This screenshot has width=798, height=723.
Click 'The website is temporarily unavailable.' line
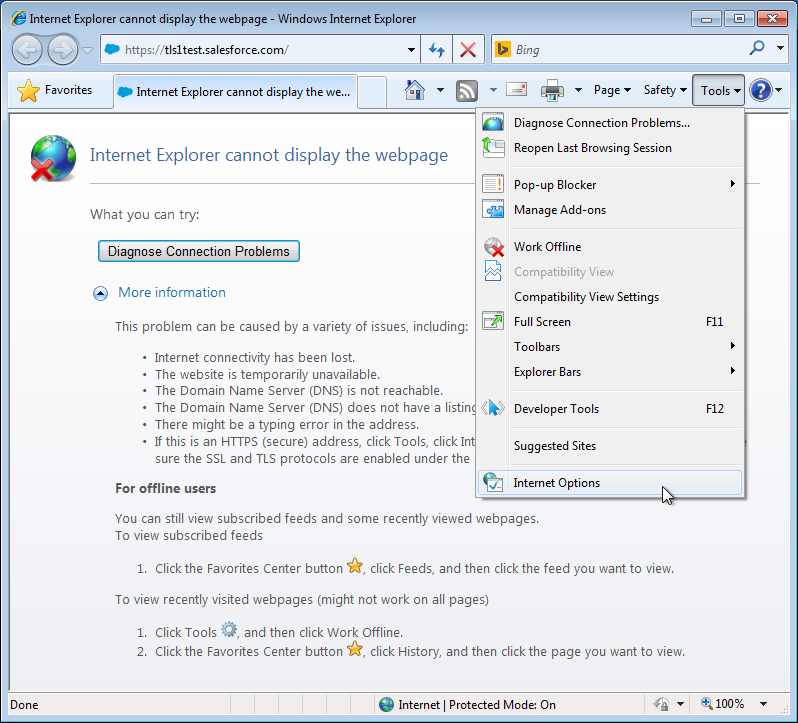tap(268, 374)
